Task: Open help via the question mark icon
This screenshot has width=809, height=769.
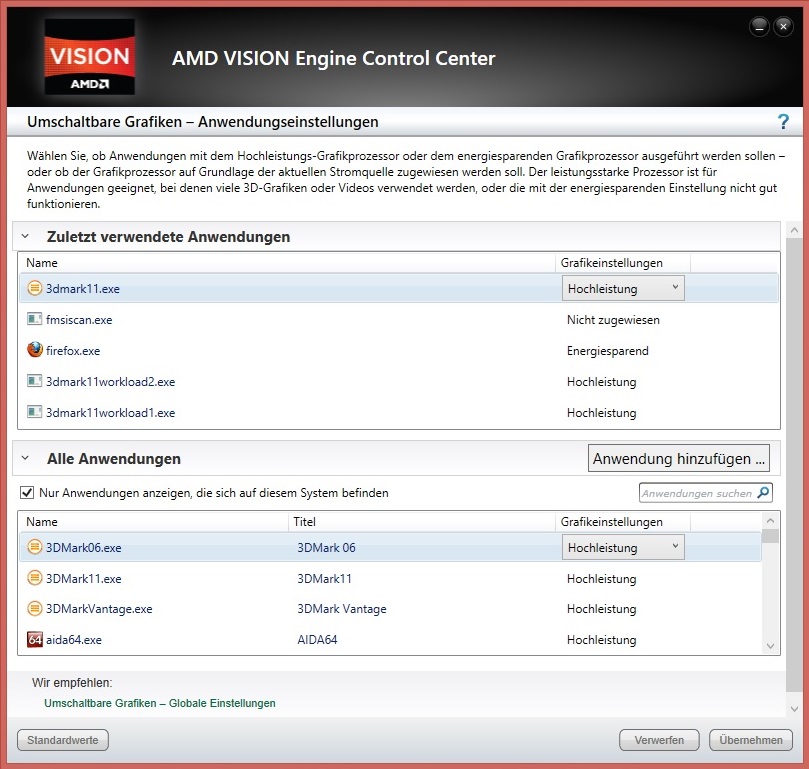Action: click(x=783, y=122)
